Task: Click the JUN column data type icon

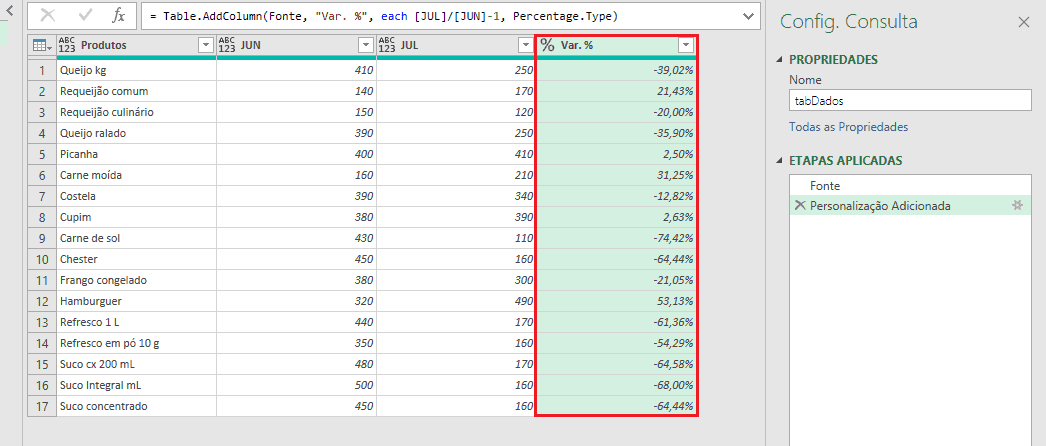Action: point(227,45)
